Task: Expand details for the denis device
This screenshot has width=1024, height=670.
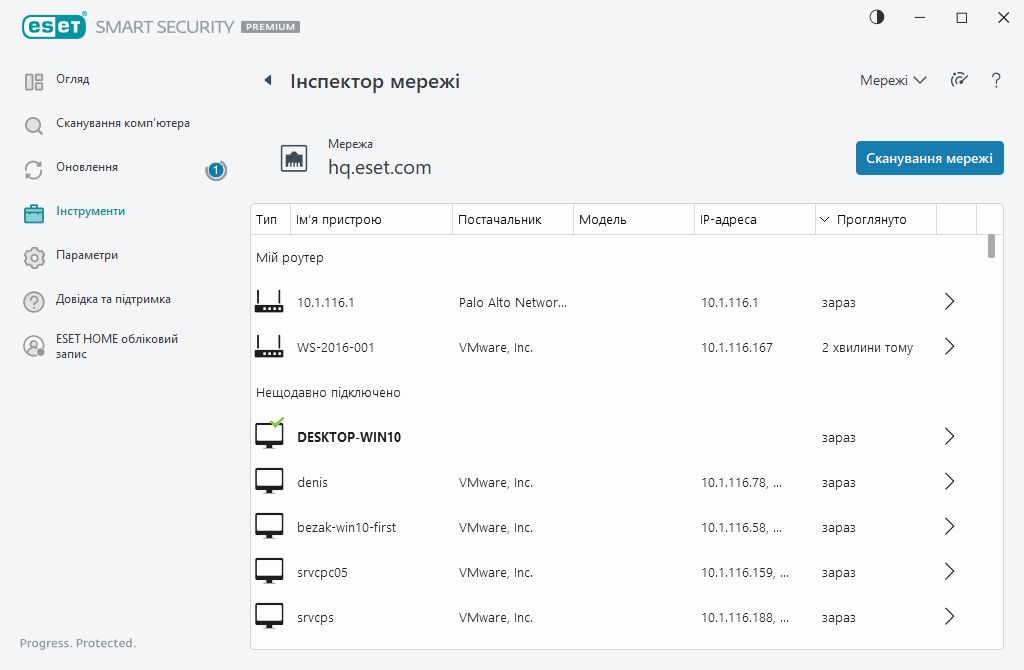Action: (950, 482)
